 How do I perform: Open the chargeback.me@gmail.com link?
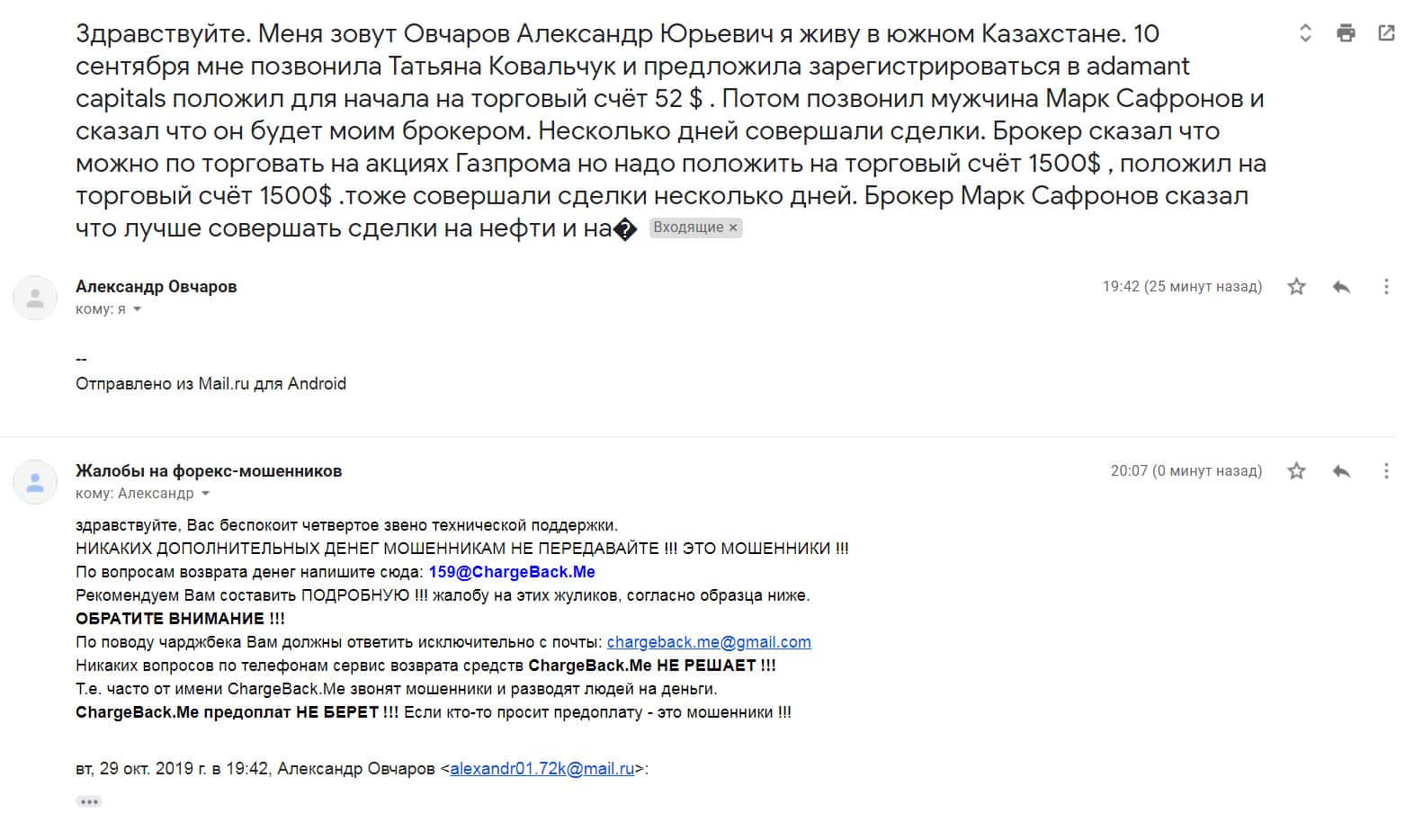[709, 642]
